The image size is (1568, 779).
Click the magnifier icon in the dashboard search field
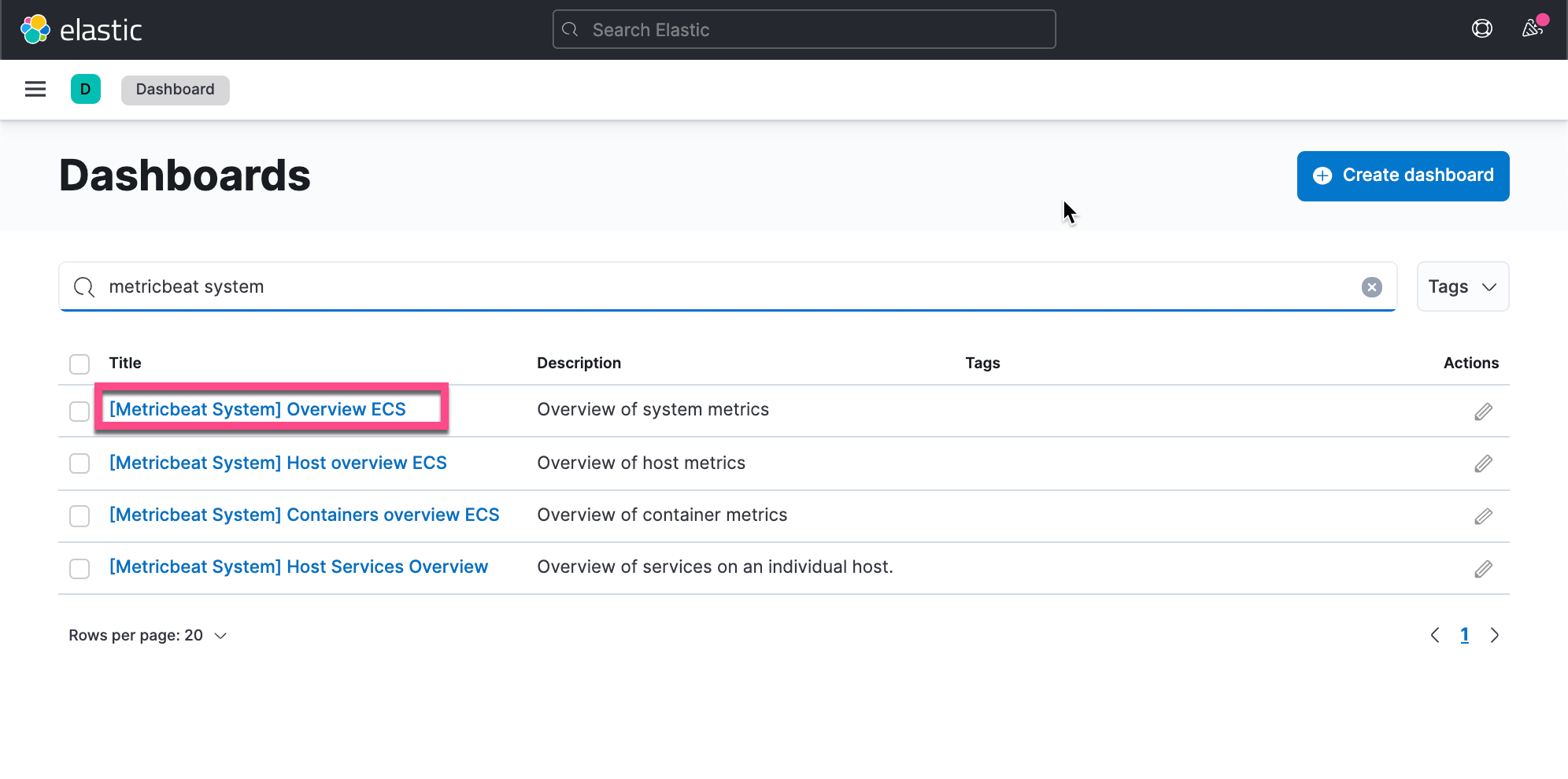click(84, 287)
